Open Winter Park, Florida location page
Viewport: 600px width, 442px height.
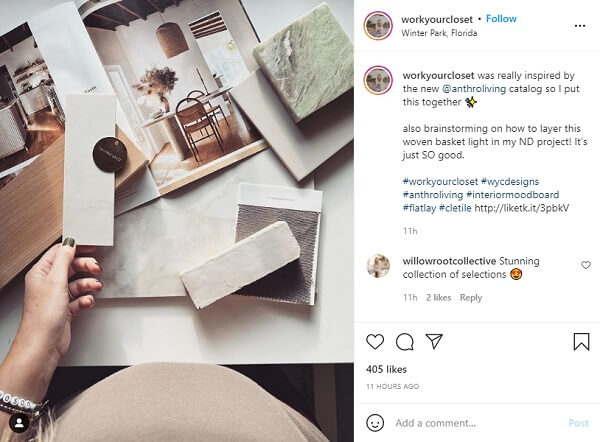click(439, 33)
